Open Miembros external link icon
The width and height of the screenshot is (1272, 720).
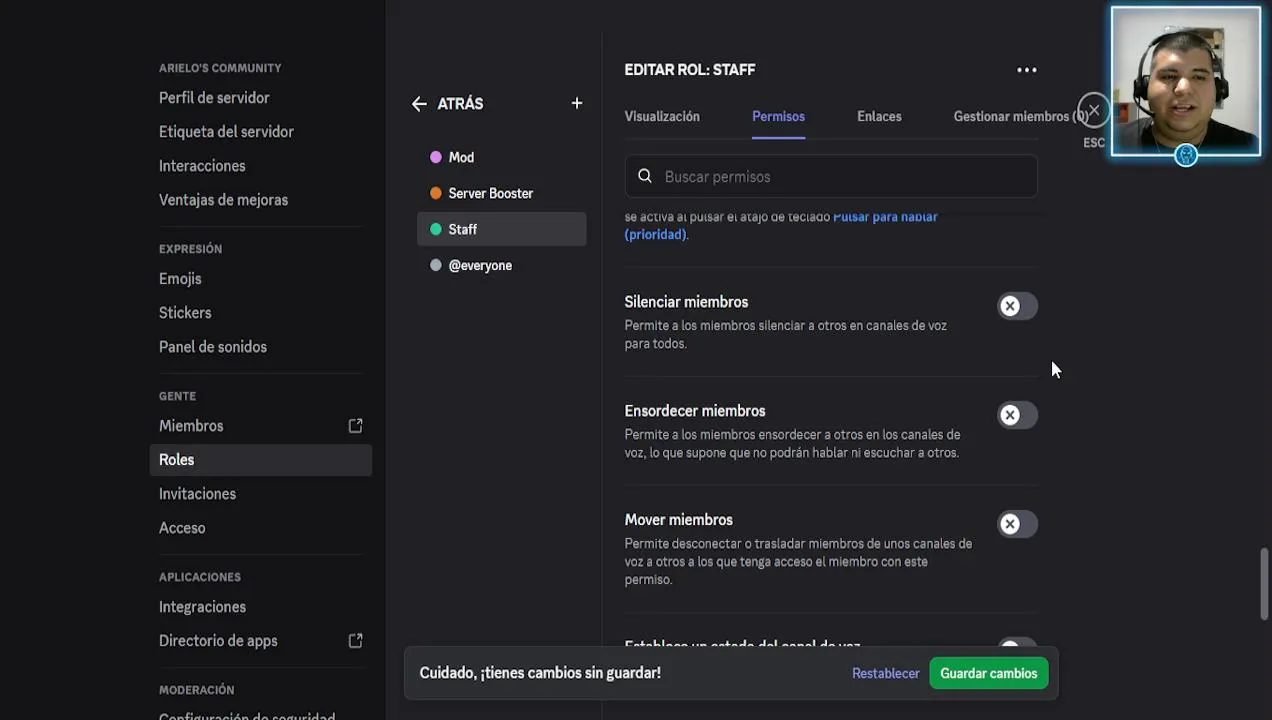pos(355,426)
